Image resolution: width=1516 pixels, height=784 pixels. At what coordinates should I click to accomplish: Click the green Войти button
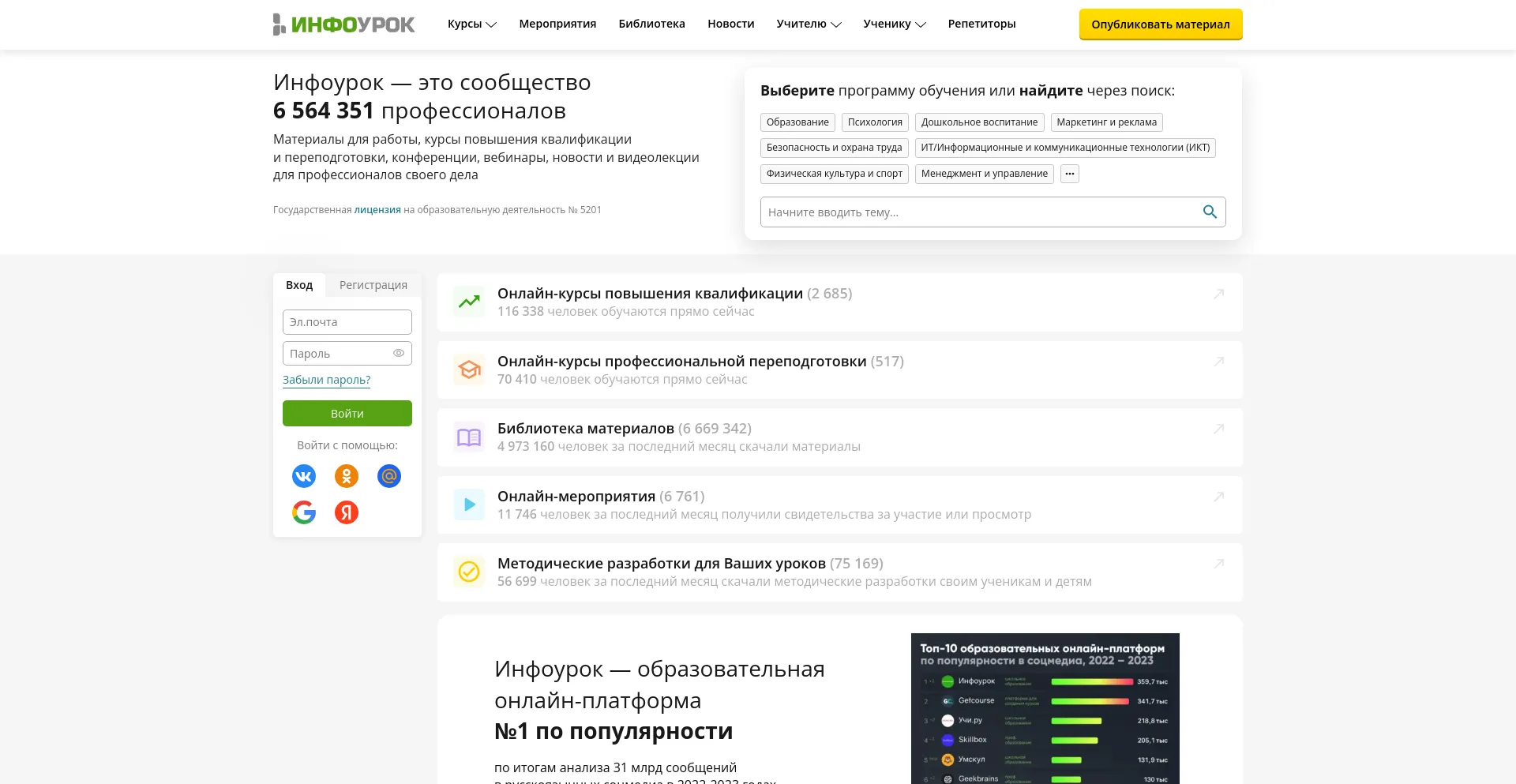pos(347,413)
